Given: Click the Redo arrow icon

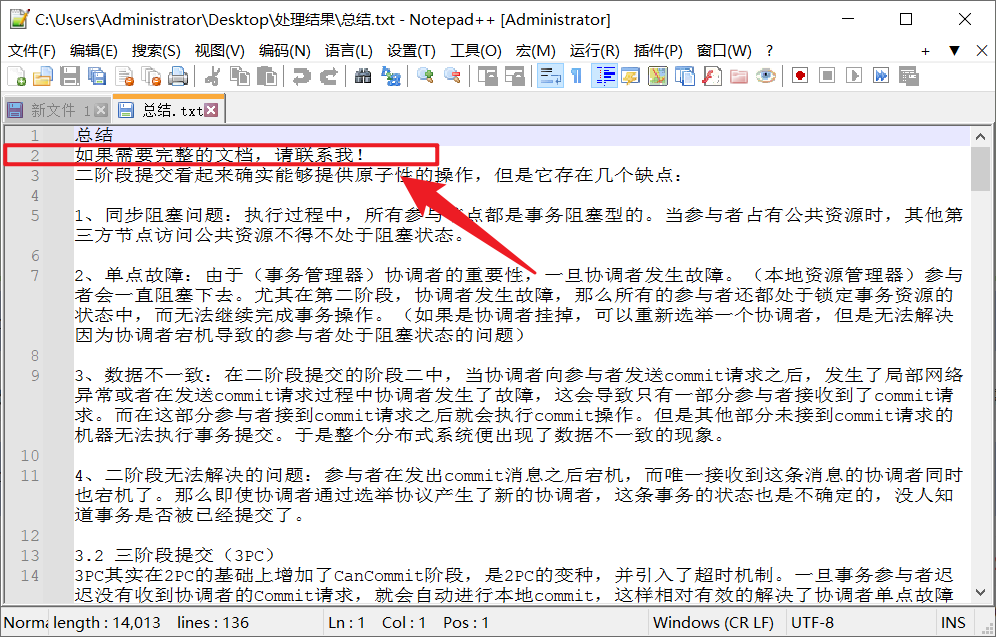Looking at the screenshot, I should (328, 76).
